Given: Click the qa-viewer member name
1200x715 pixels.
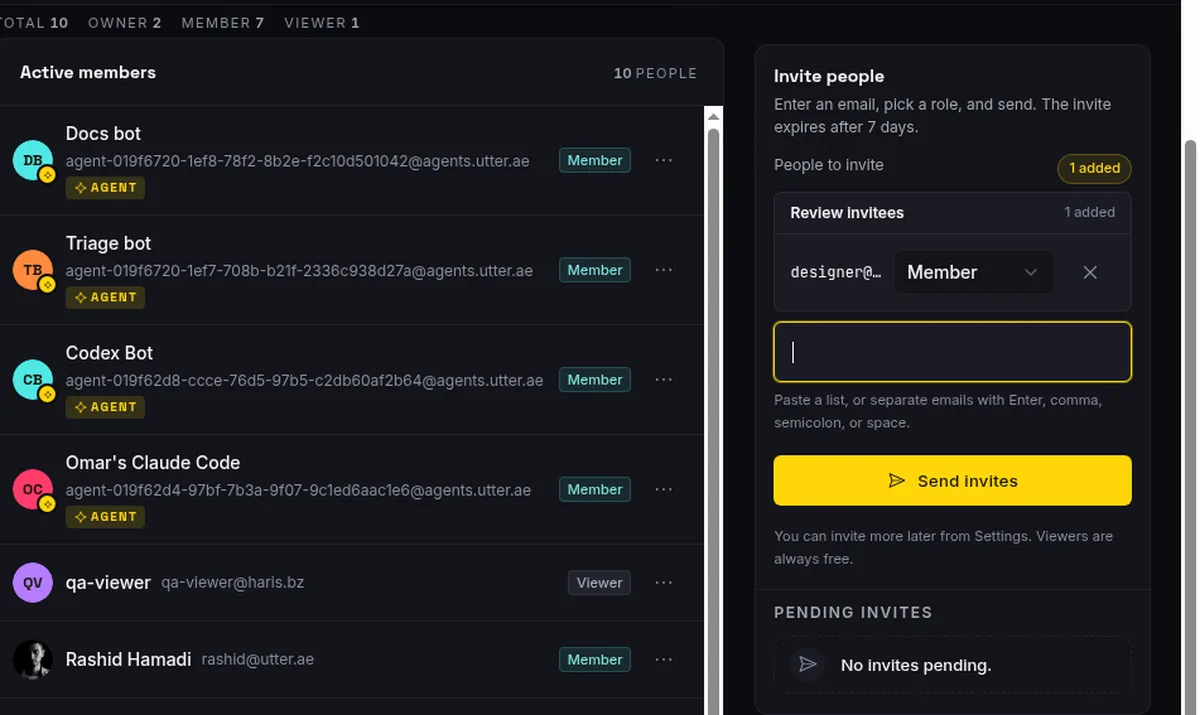Looking at the screenshot, I should tap(108, 582).
